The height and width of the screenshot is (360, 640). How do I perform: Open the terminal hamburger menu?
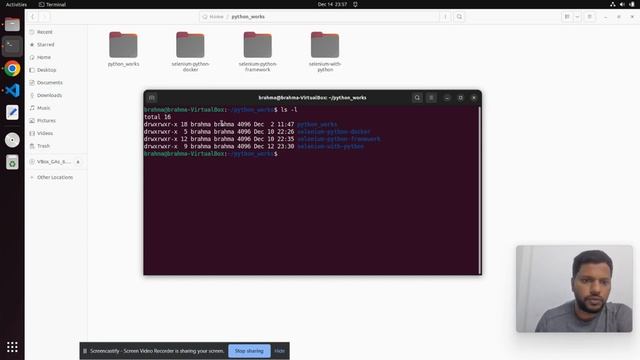pos(431,98)
